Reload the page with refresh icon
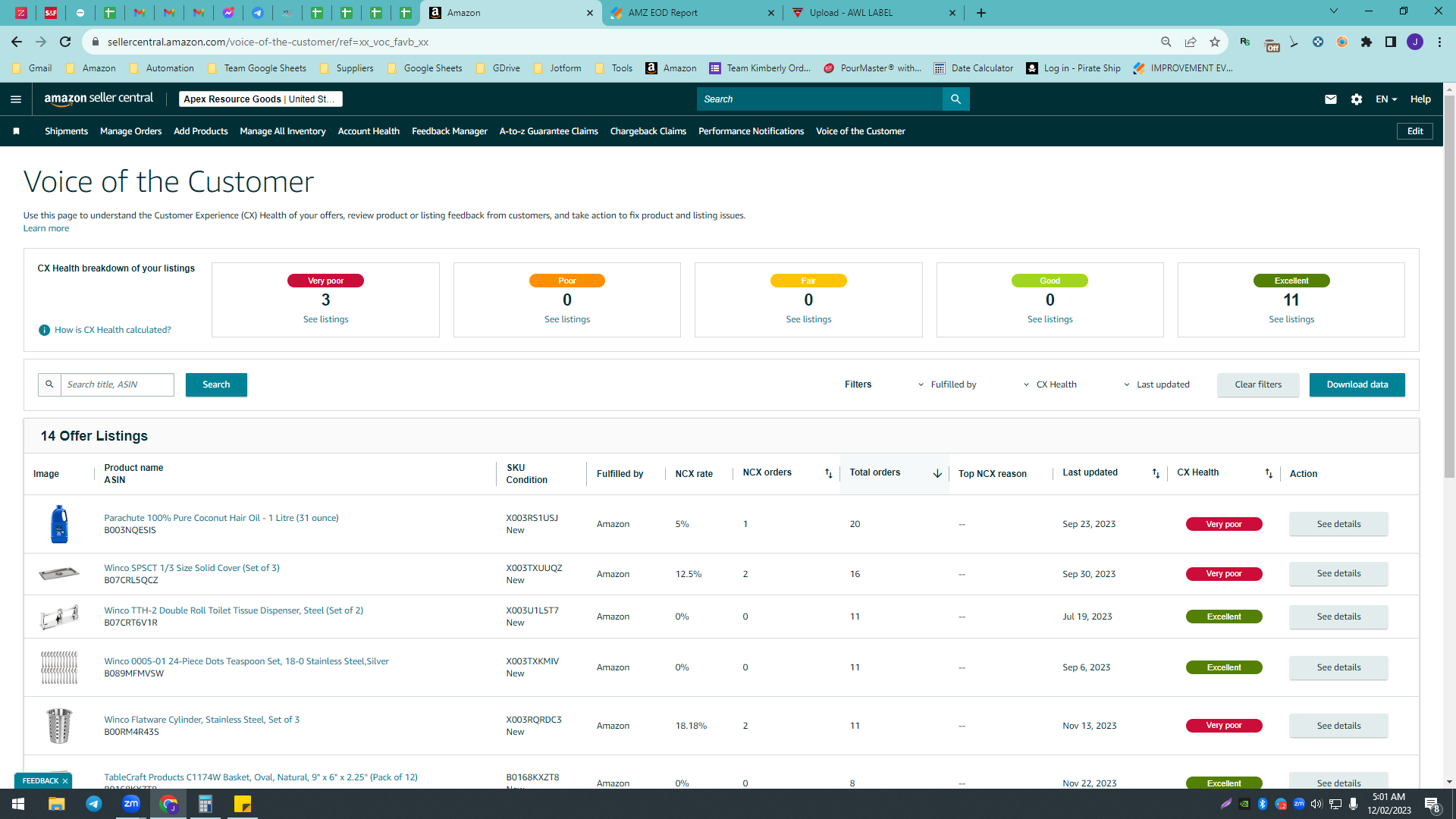 click(x=65, y=42)
